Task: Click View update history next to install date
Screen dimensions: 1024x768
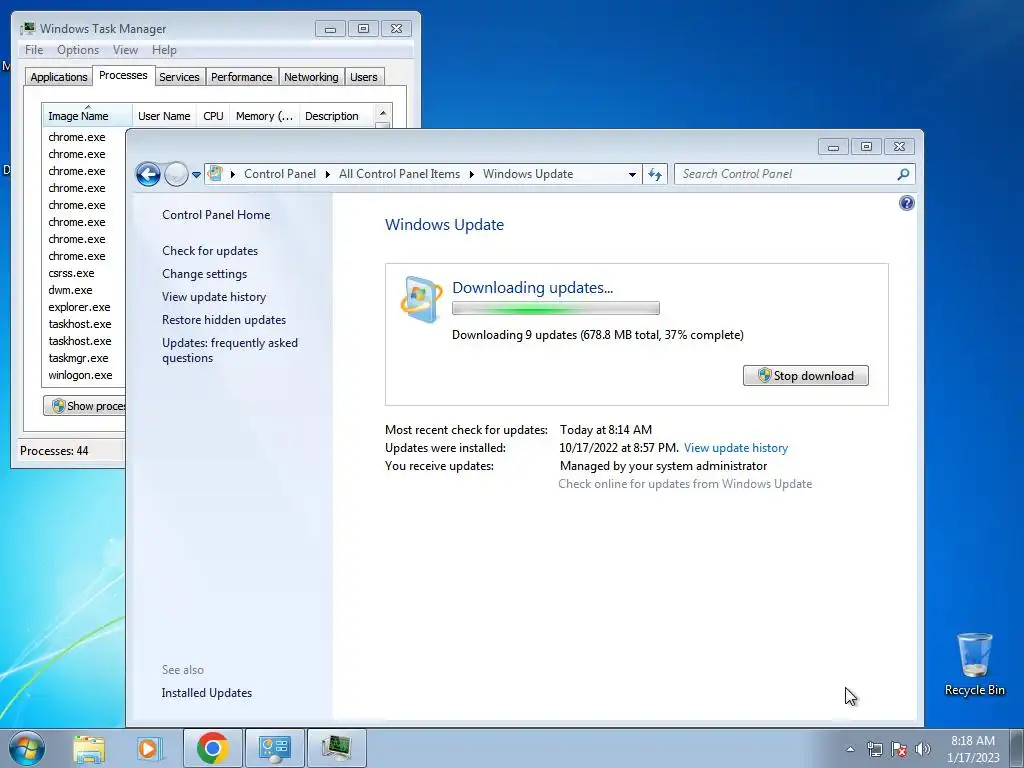Action: 736,448
